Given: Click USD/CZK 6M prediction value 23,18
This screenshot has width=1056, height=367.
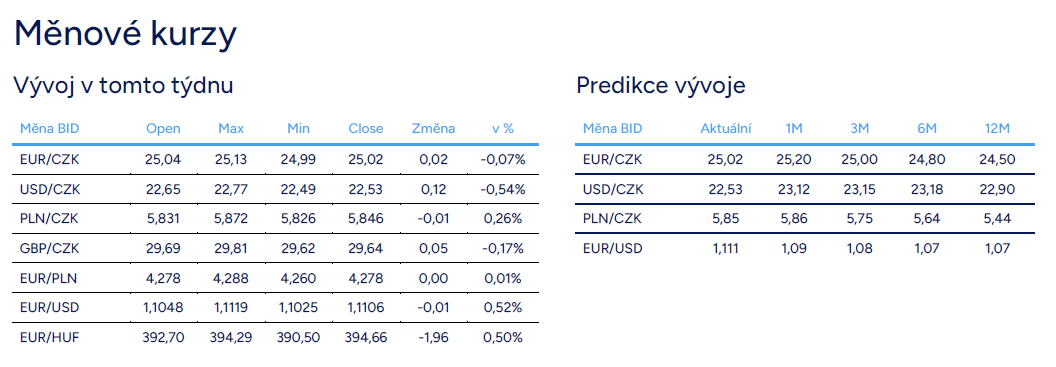Looking at the screenshot, I should pyautogui.click(x=927, y=189).
